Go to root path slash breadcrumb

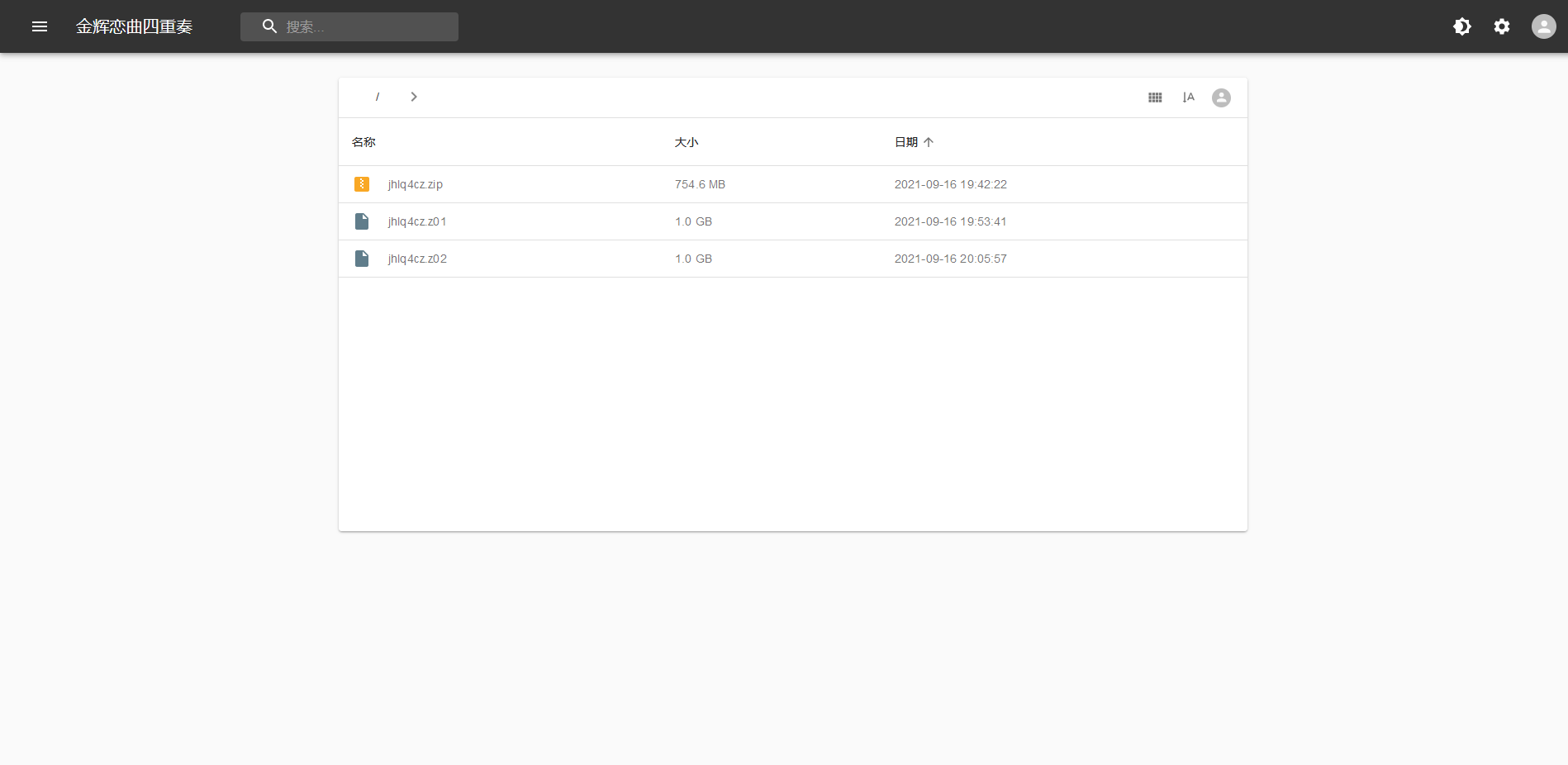[x=378, y=97]
